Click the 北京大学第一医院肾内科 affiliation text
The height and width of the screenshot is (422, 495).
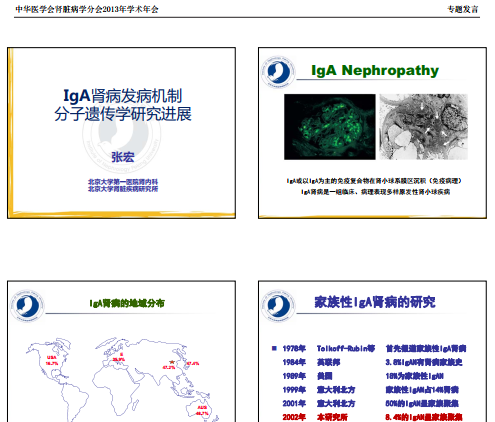pyautogui.click(x=123, y=182)
